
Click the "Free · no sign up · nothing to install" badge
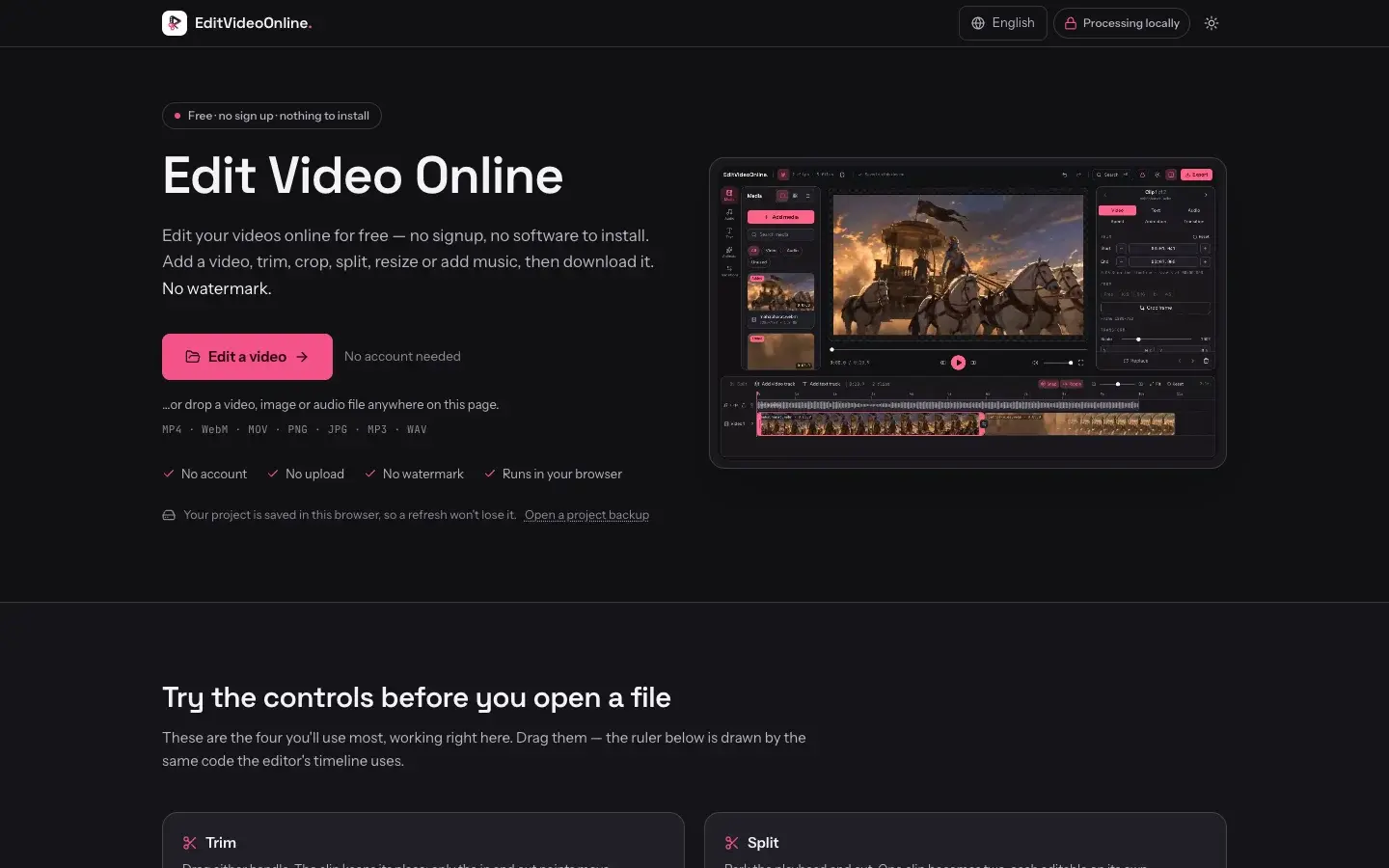(272, 116)
